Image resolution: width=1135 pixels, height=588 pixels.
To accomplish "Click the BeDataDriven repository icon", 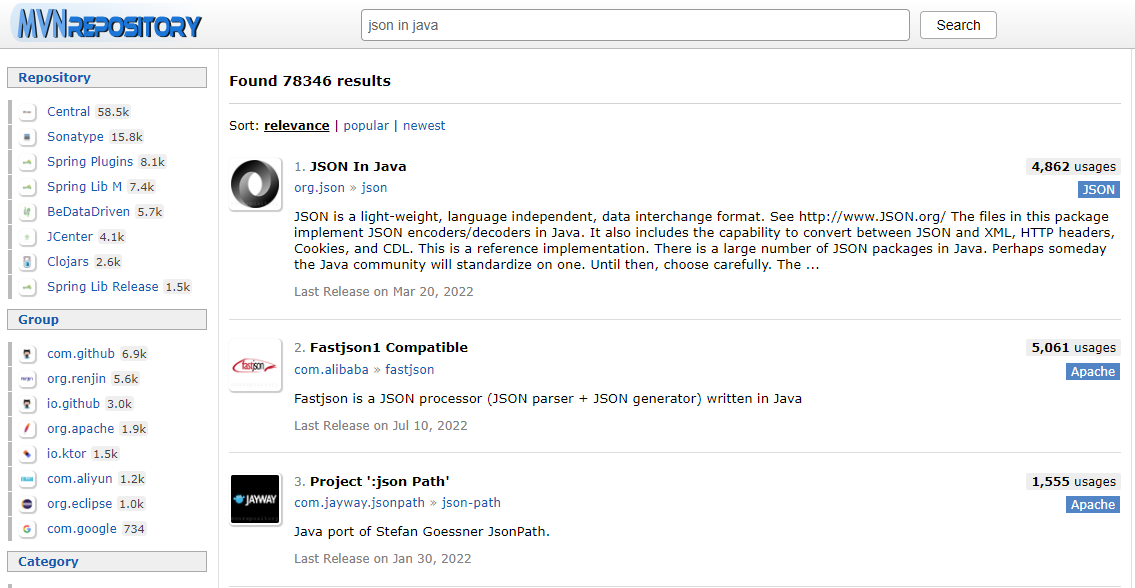I will (28, 212).
